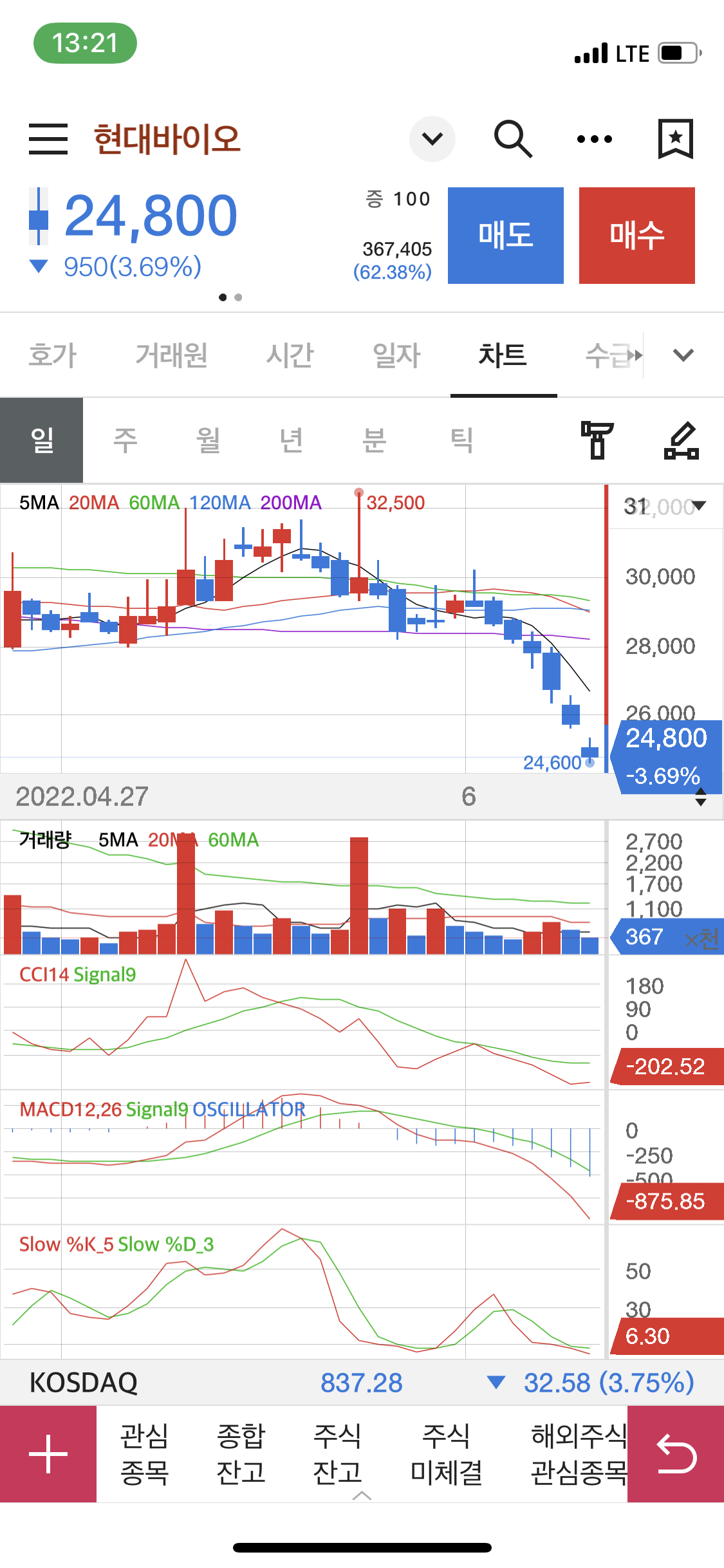Open the 수급 tab
This screenshot has width=724, height=1568.
point(609,355)
